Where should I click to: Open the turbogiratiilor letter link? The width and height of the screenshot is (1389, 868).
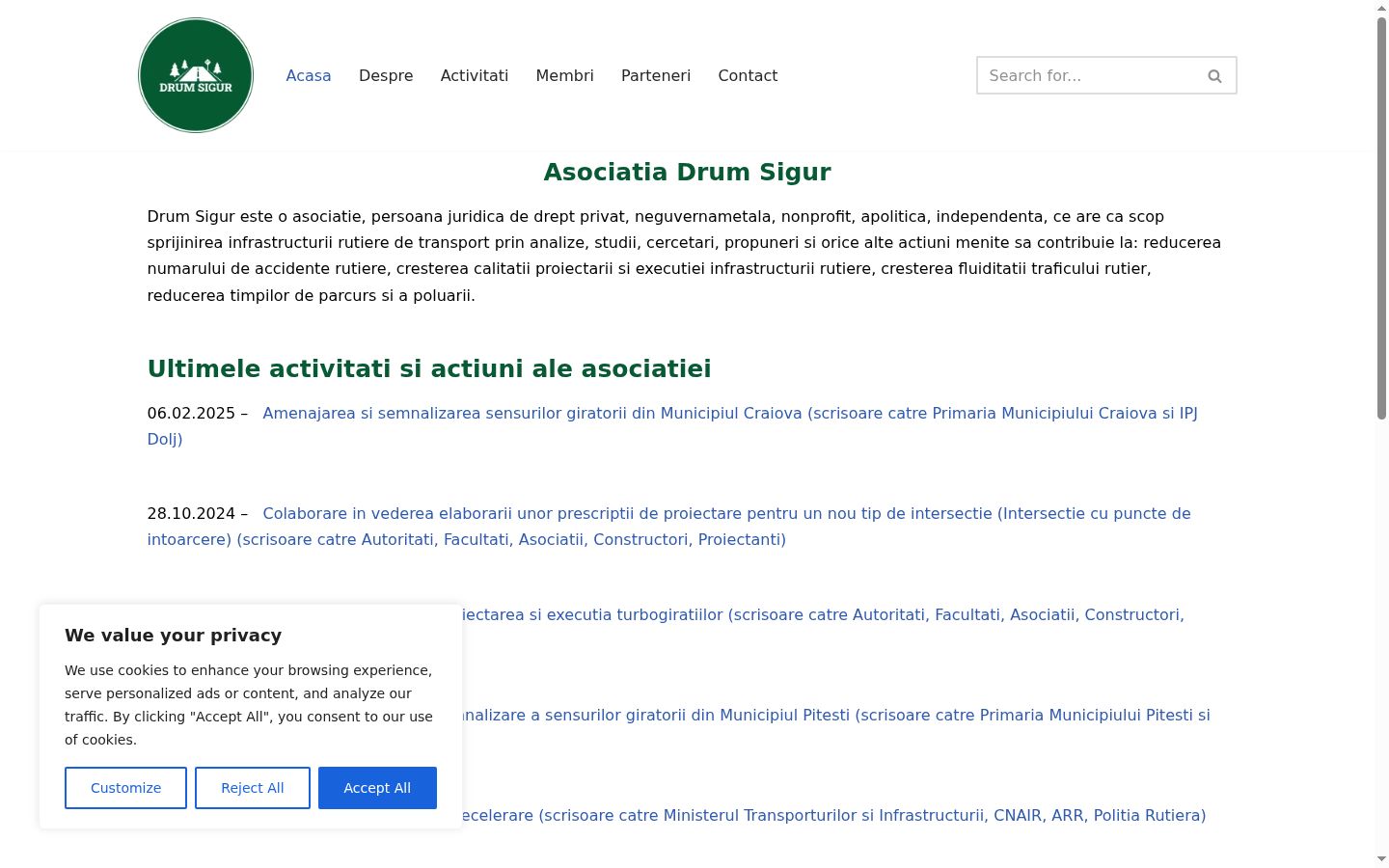(823, 614)
